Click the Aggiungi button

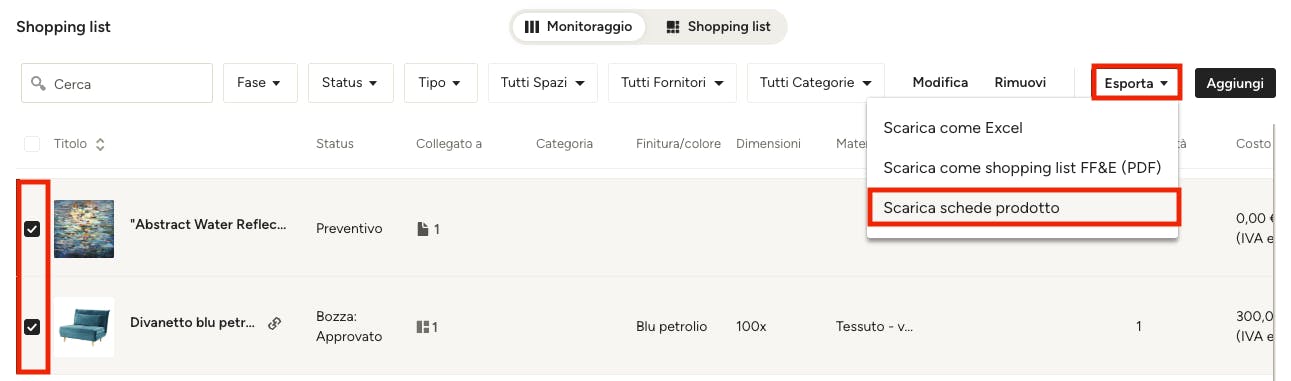(x=1236, y=83)
